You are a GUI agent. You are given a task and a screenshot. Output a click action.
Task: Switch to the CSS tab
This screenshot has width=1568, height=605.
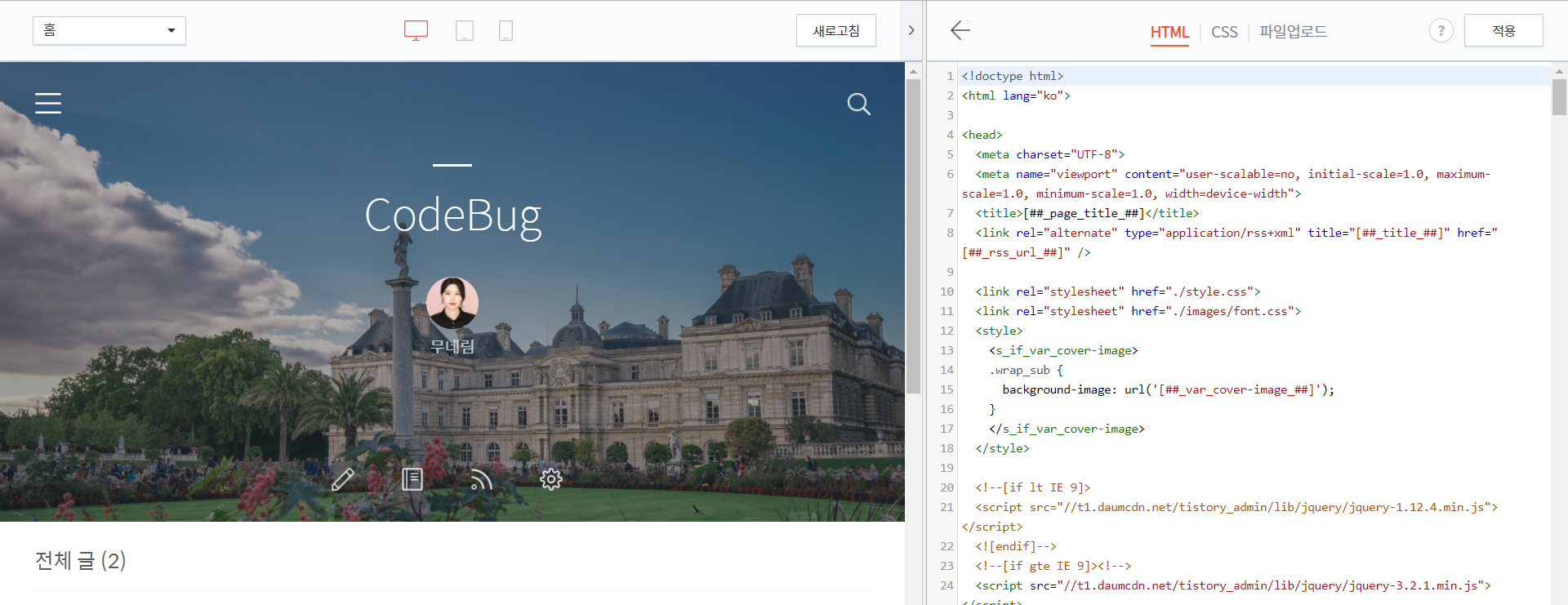pos(1224,32)
